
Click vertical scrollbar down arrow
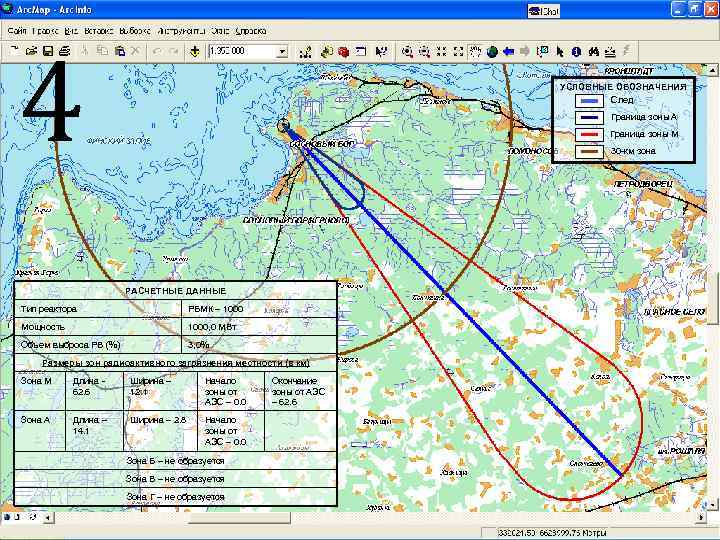point(713,506)
